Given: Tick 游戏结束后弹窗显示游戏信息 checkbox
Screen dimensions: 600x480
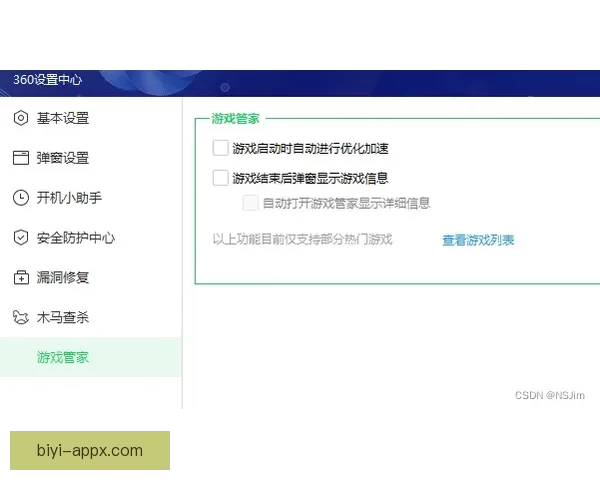Looking at the screenshot, I should point(220,178).
